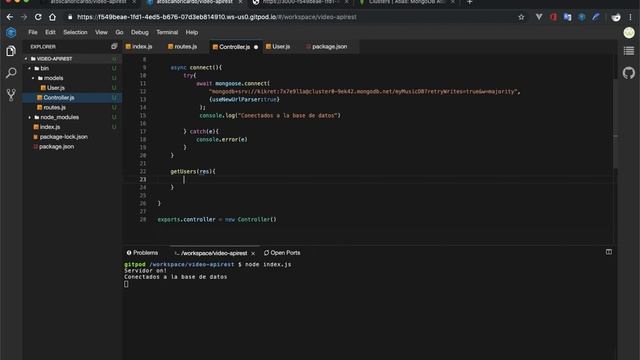
Task: Open the Go menu
Action: (119, 32)
